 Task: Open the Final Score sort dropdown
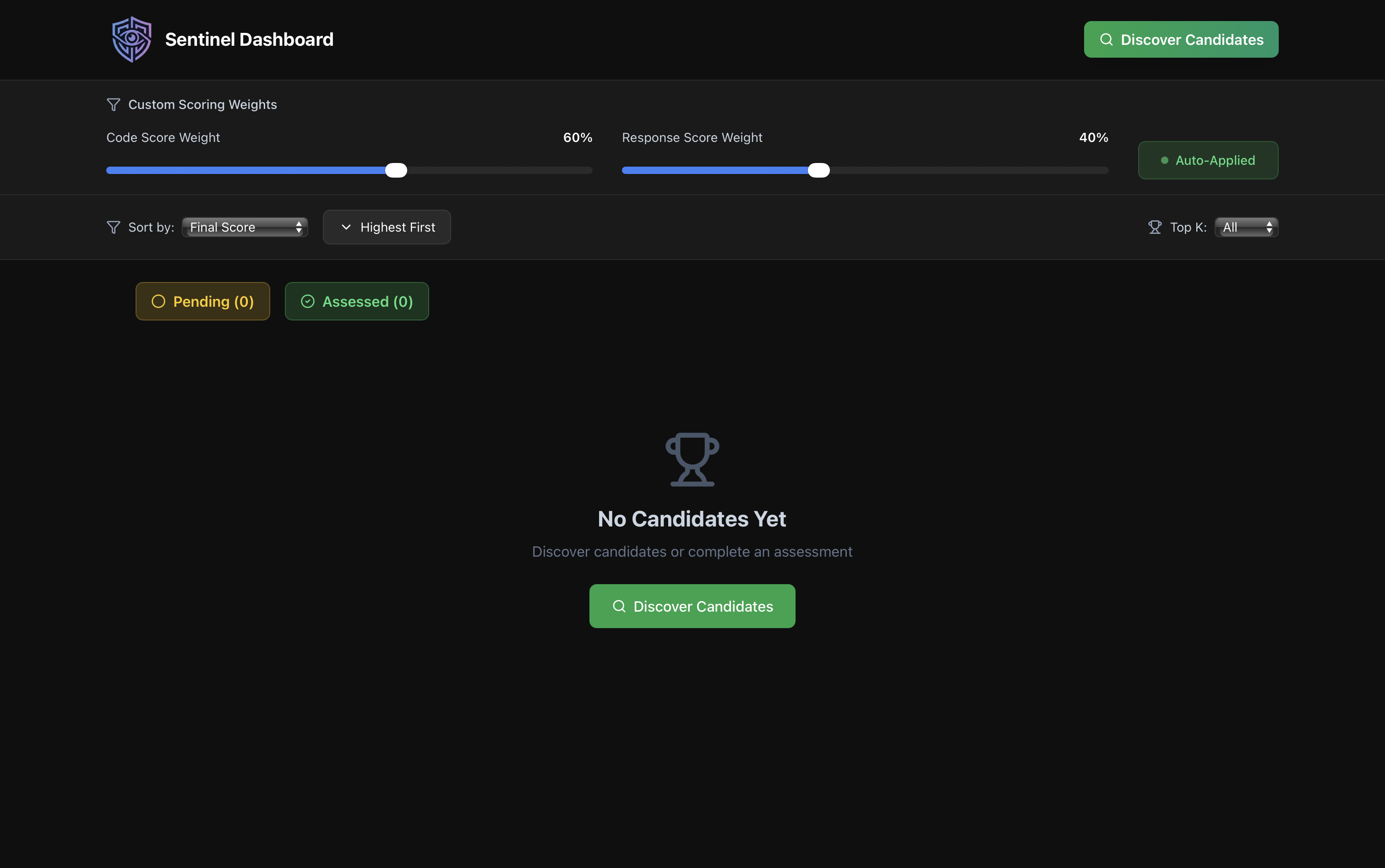coord(245,228)
